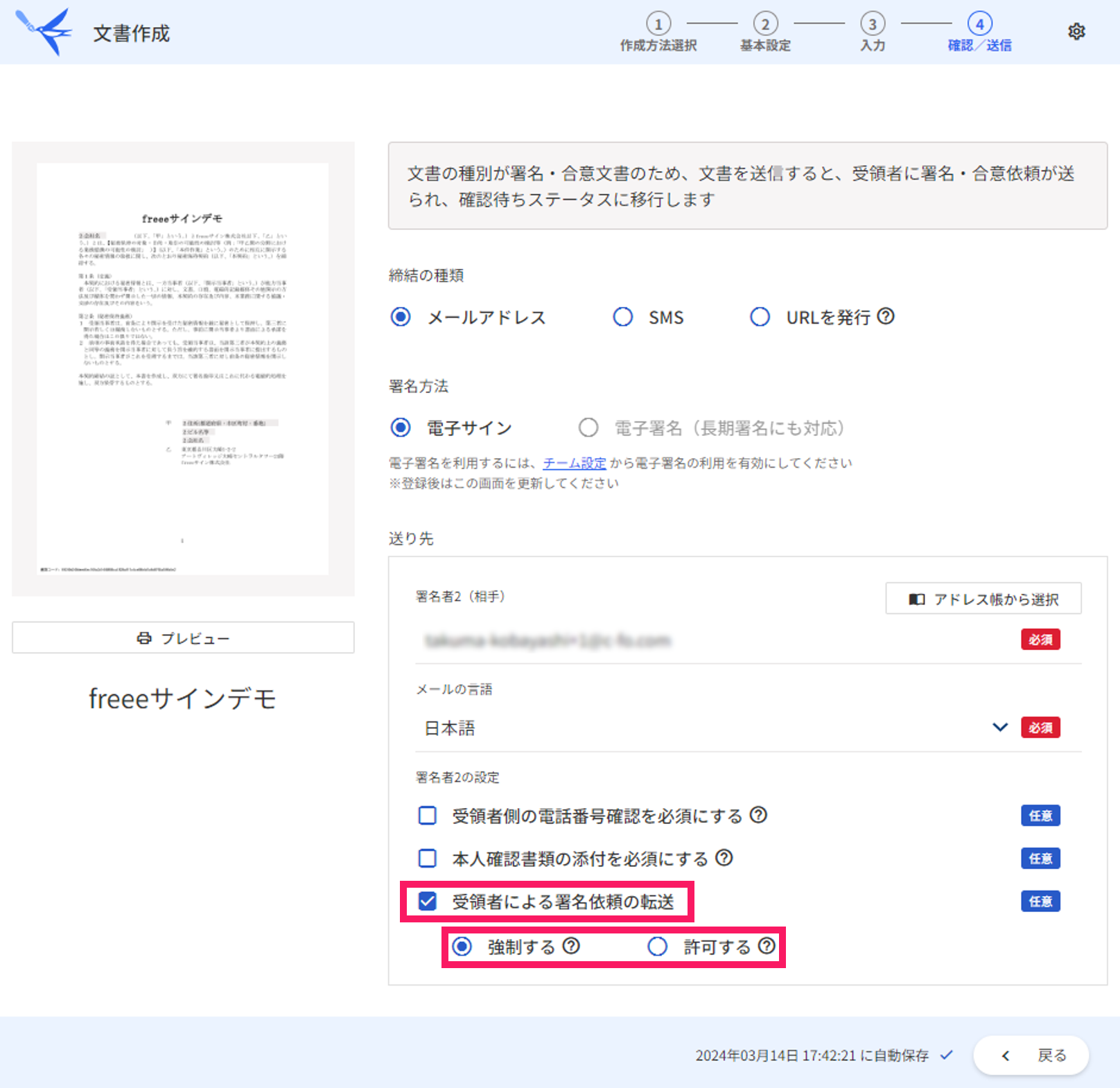
Task: Click 任意 badge for 本人確認書類の添付
Action: (x=1040, y=859)
